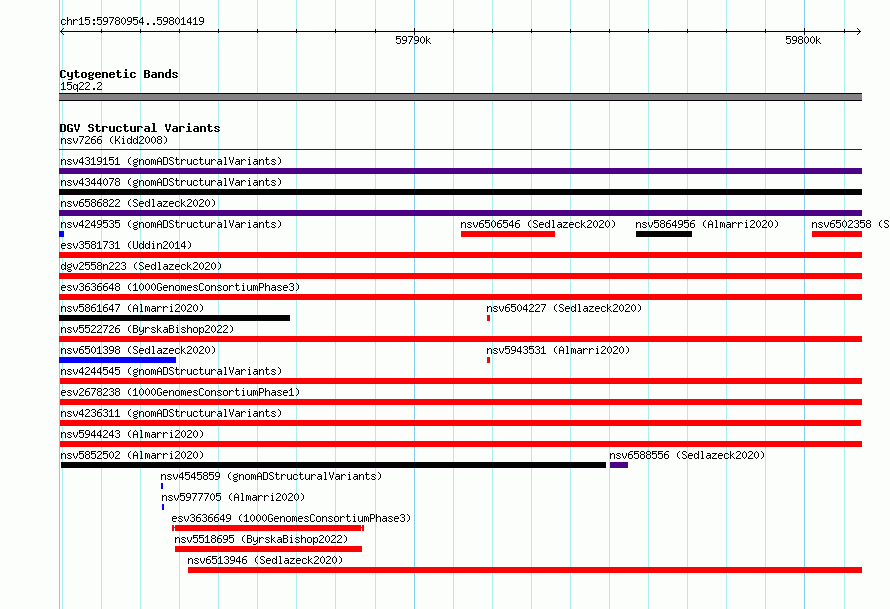
Task: Click the chr15:59780954..59801419 coordinate label
Action: [132, 21]
